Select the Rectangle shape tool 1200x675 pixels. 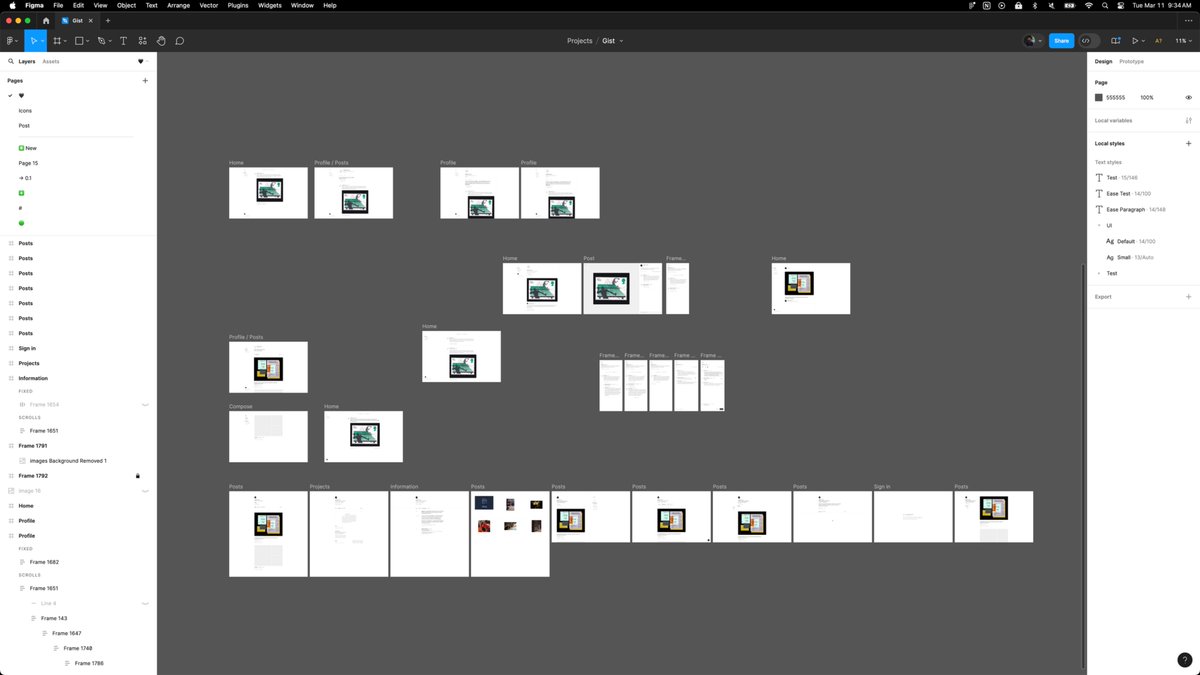point(79,41)
